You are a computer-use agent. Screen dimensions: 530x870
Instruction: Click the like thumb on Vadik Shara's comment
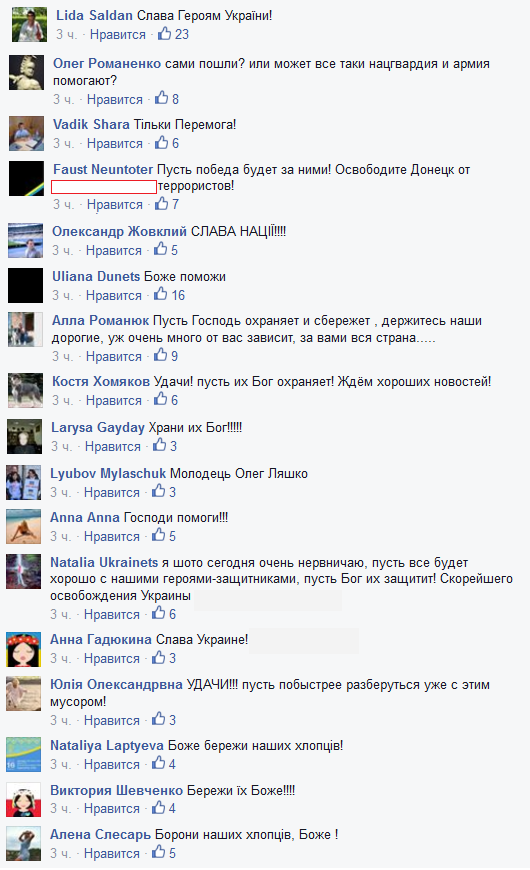click(161, 143)
